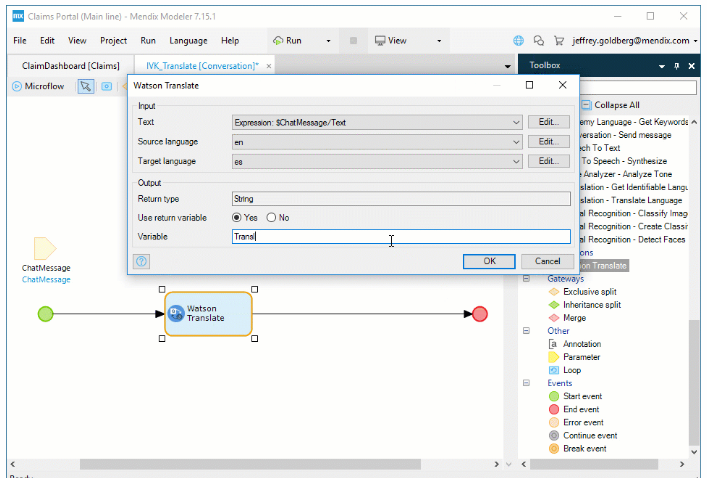Select the red end event on canvas
This screenshot has width=707, height=478.
pyautogui.click(x=480, y=314)
